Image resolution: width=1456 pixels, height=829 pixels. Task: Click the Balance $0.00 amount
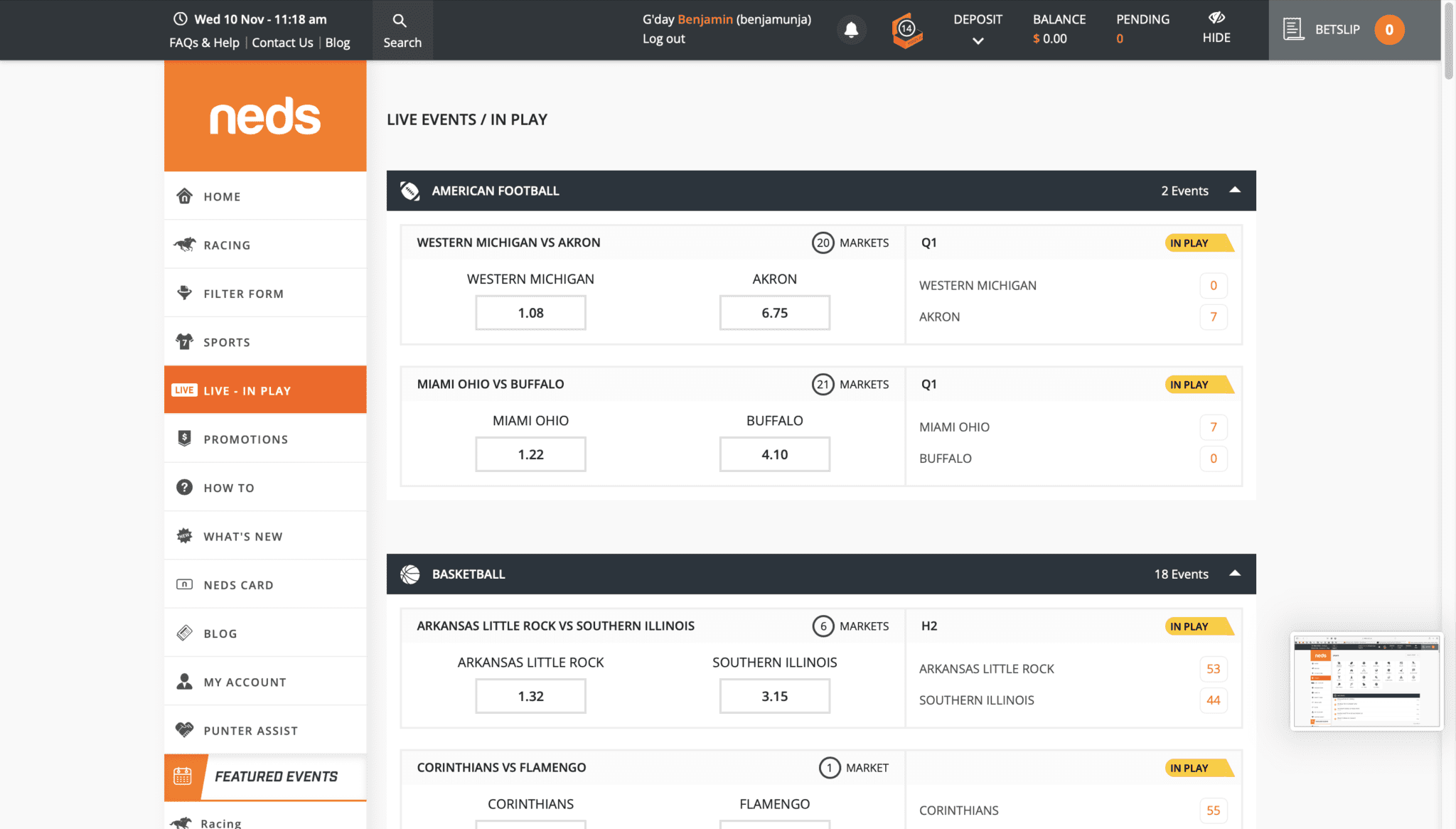click(1050, 39)
